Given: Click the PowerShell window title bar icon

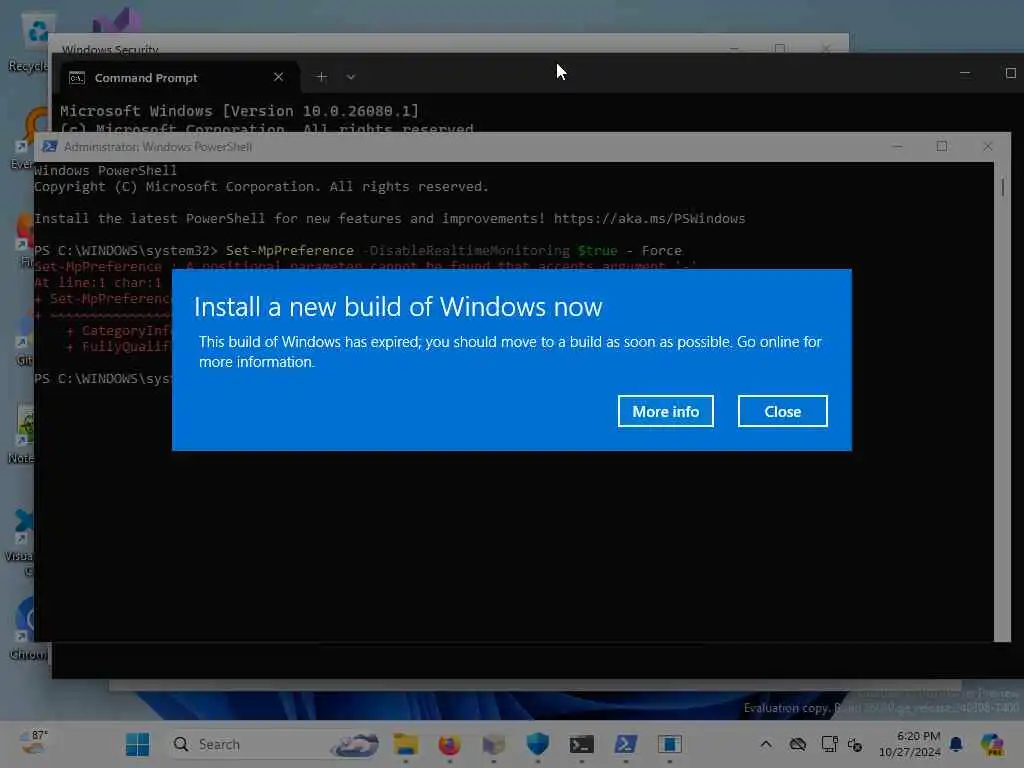Looking at the screenshot, I should pyautogui.click(x=50, y=146).
